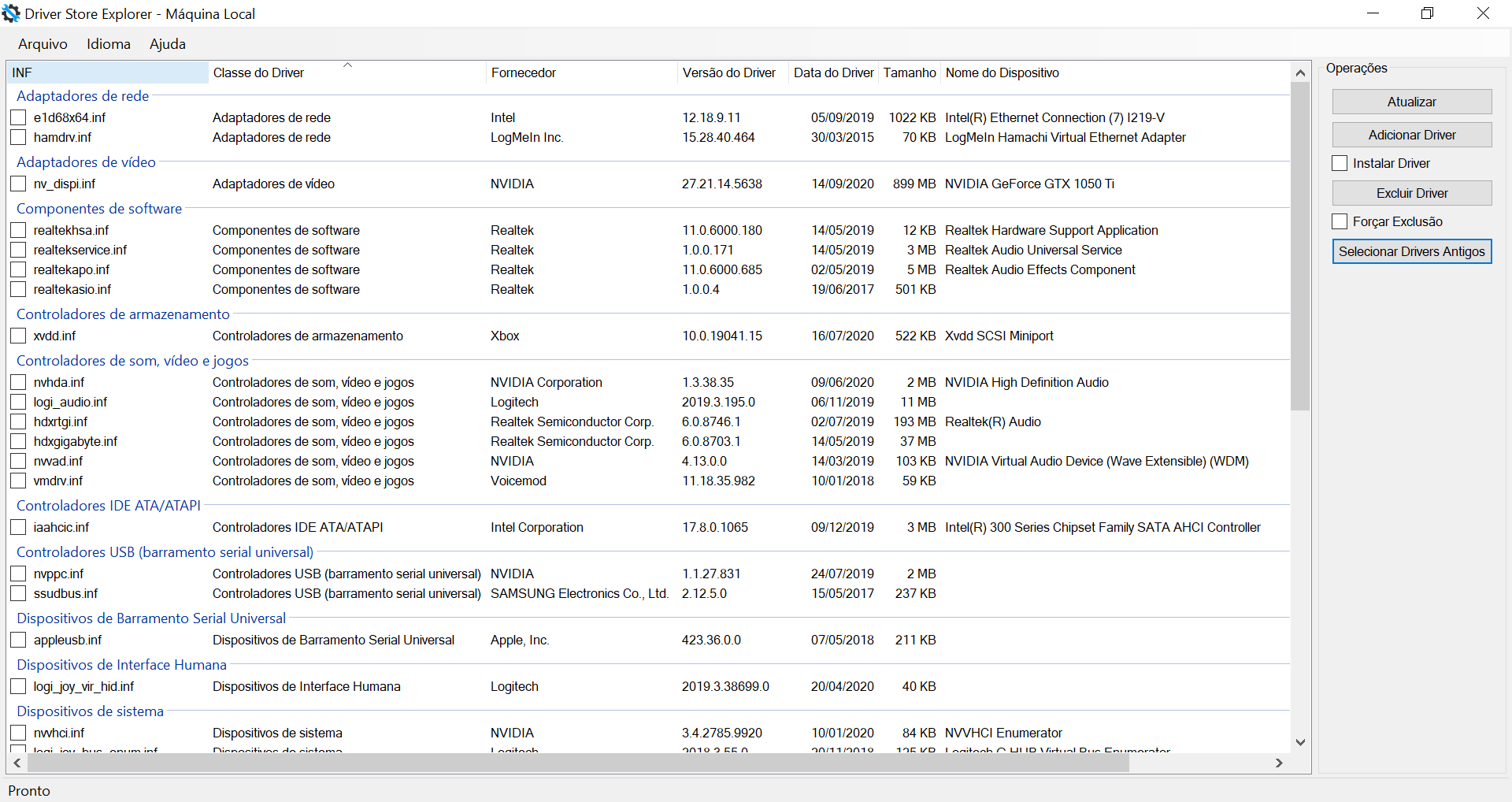Sort list by Versão do Driver column
1512x802 pixels.
[729, 72]
